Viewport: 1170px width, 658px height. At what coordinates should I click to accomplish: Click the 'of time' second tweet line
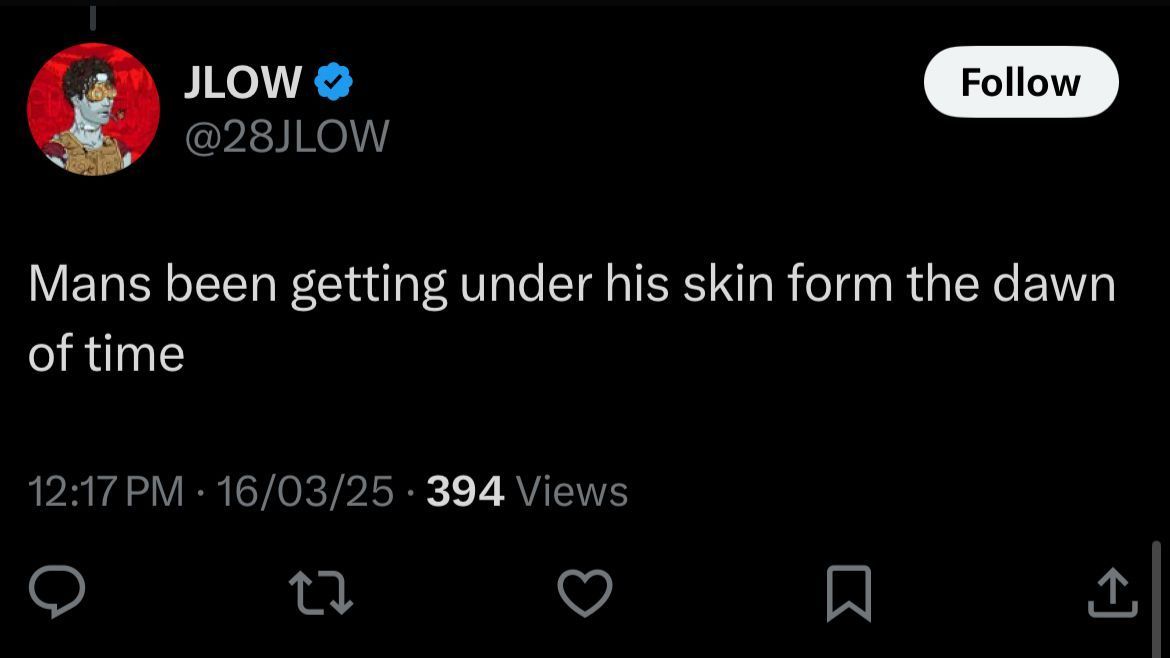(106, 354)
